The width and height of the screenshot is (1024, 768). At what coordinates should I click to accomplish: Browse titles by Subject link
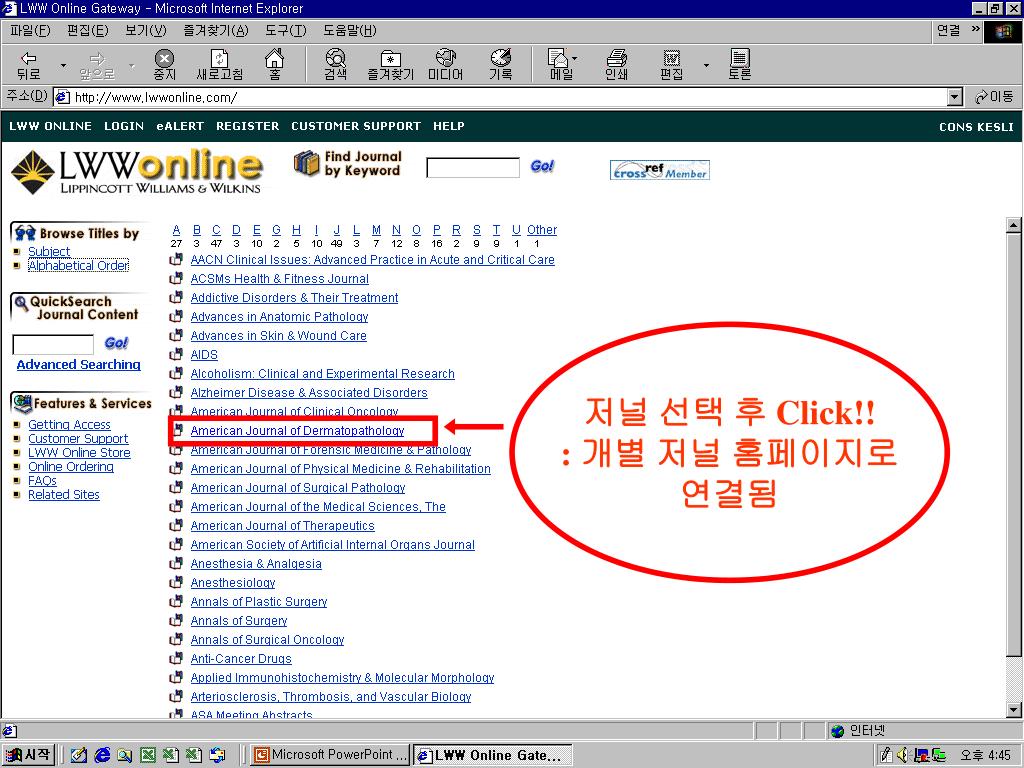click(x=49, y=251)
